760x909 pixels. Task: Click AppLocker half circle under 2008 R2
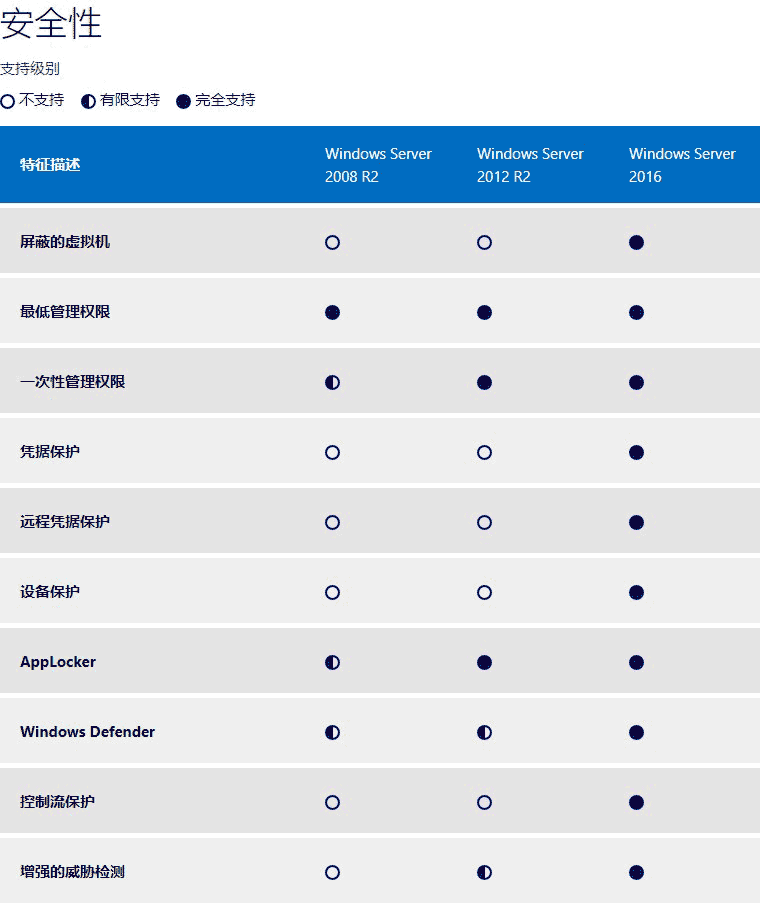[x=332, y=662]
